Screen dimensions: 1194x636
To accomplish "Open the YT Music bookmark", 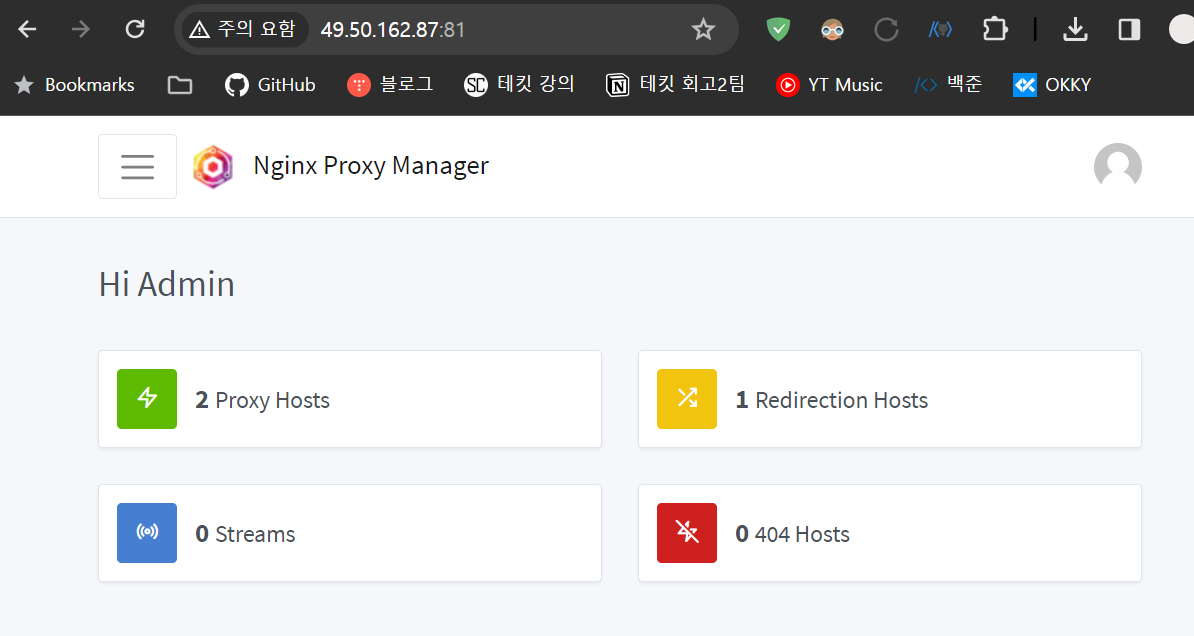I will click(x=829, y=85).
